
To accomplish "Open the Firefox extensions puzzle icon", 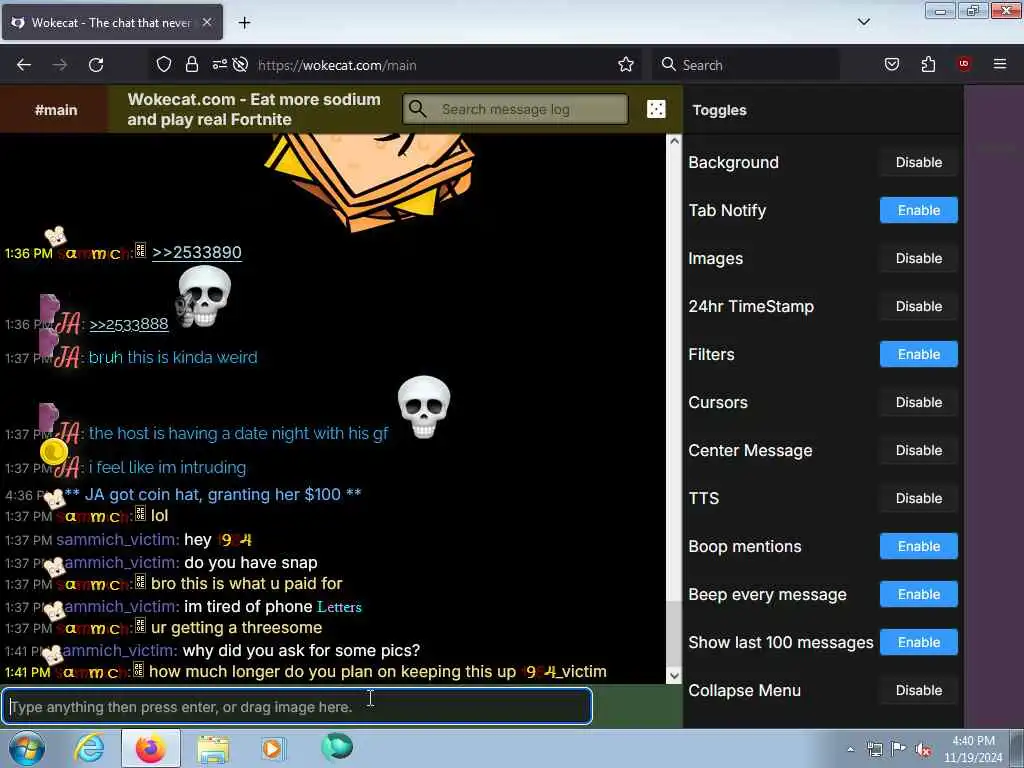I will click(928, 64).
